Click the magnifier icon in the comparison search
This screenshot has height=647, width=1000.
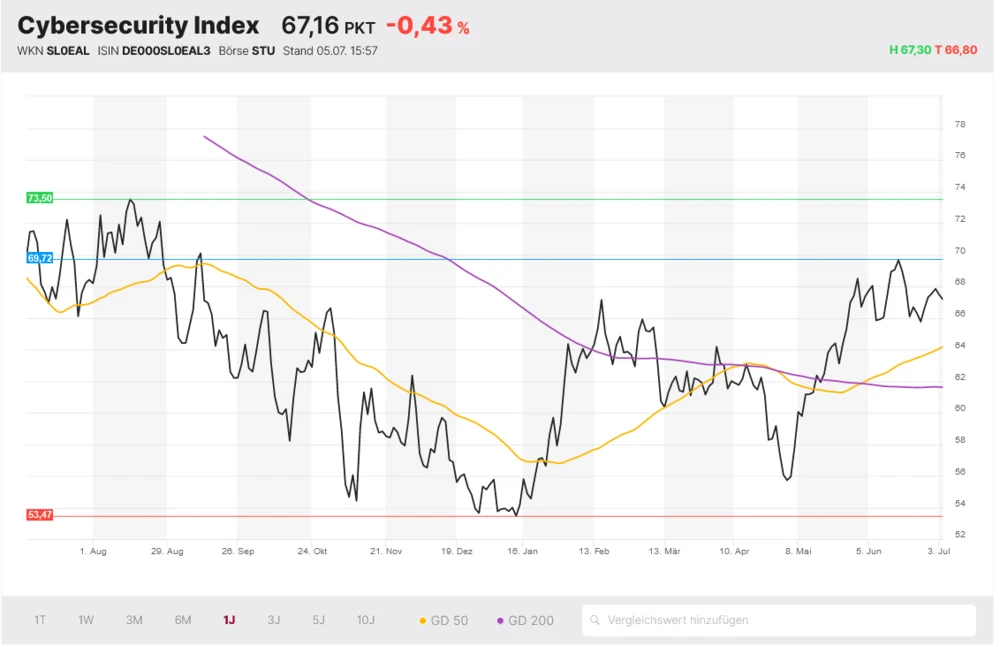point(595,620)
